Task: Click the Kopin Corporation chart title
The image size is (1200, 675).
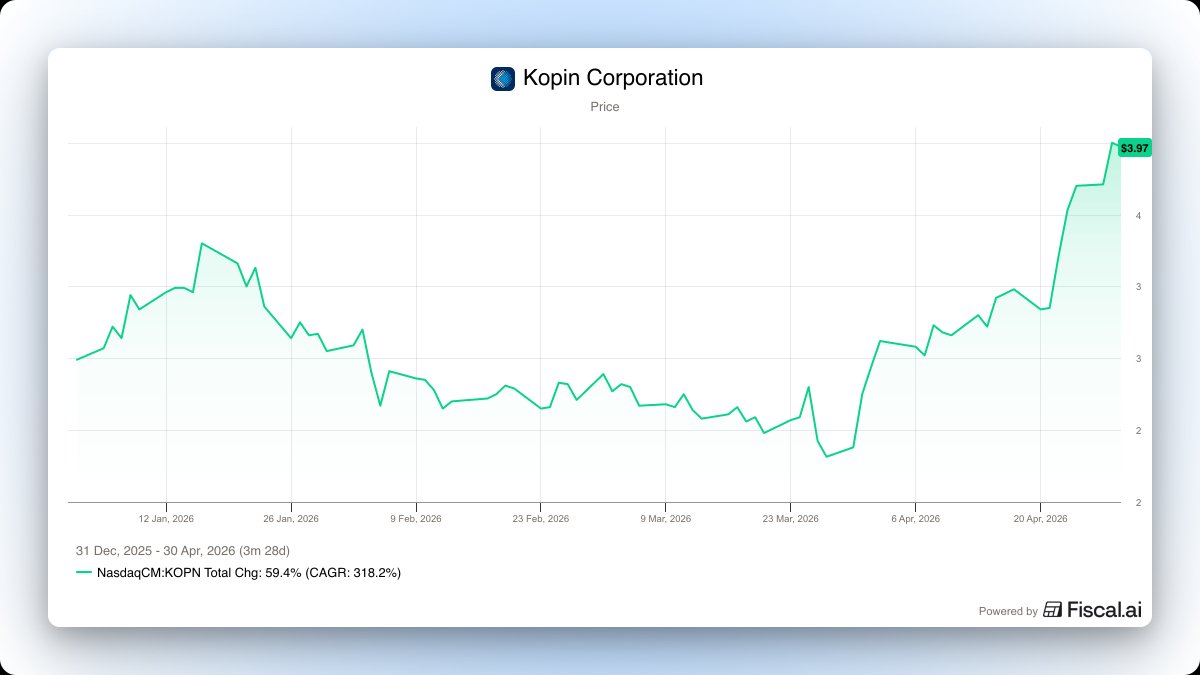Action: (x=613, y=78)
